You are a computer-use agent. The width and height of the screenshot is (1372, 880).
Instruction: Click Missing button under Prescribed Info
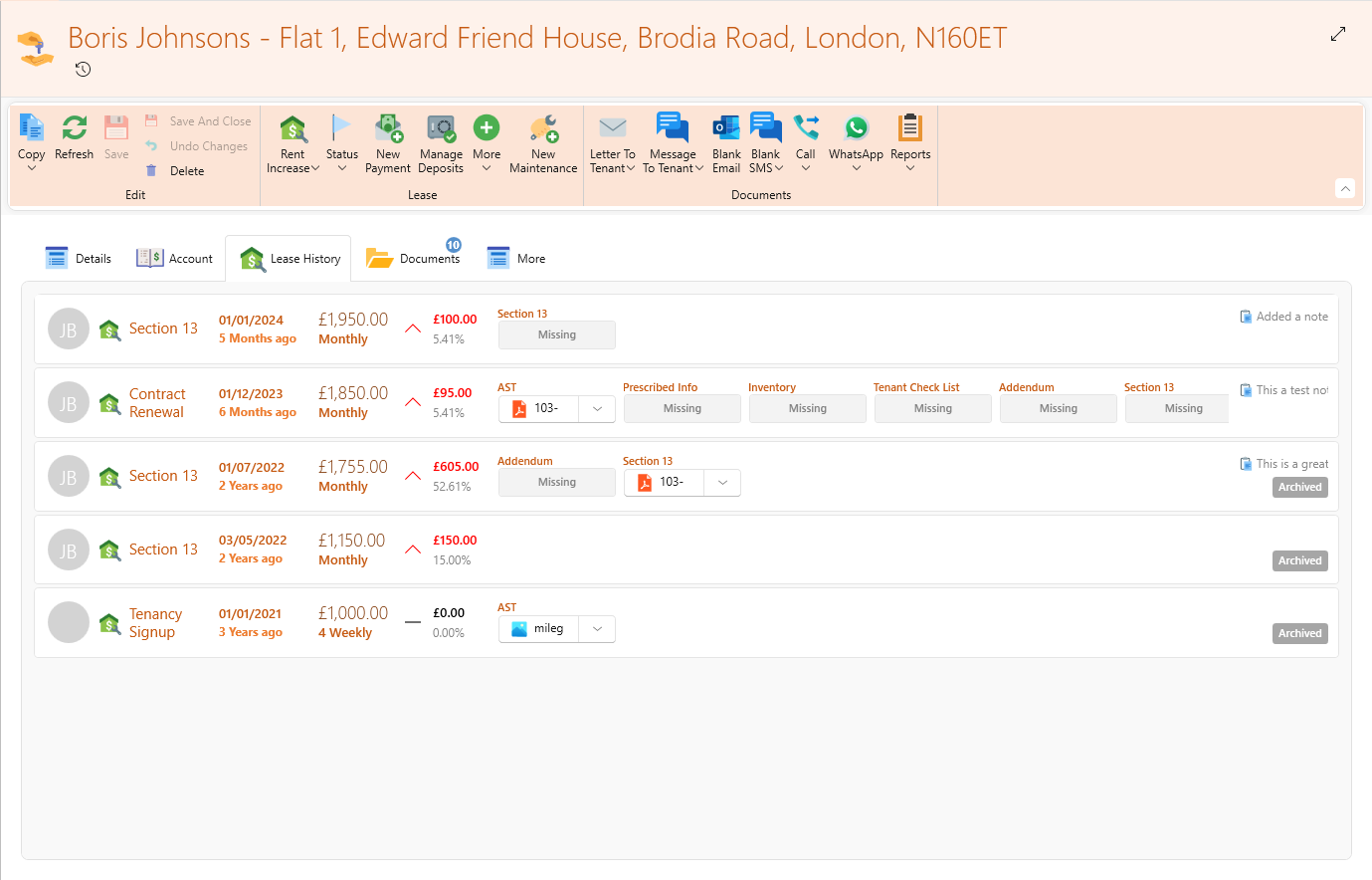(x=683, y=408)
